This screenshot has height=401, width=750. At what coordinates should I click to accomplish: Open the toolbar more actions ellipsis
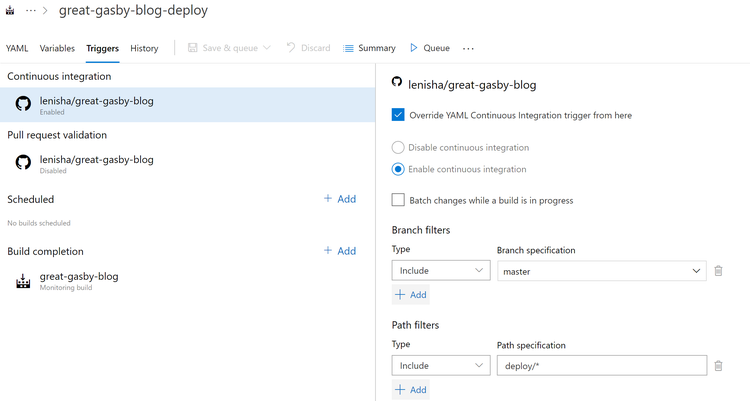click(468, 48)
